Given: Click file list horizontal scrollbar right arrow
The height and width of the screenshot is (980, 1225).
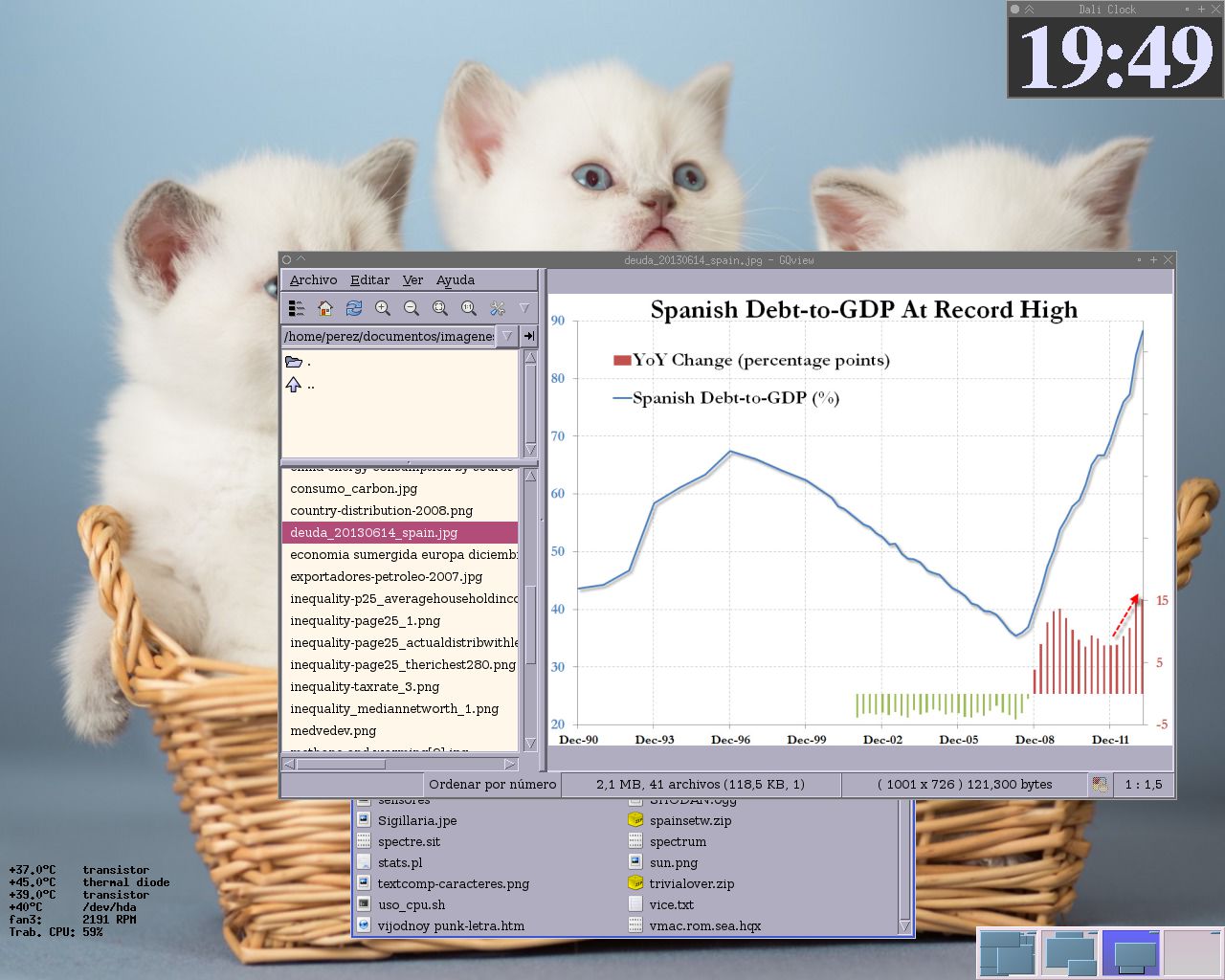Looking at the screenshot, I should tap(510, 764).
